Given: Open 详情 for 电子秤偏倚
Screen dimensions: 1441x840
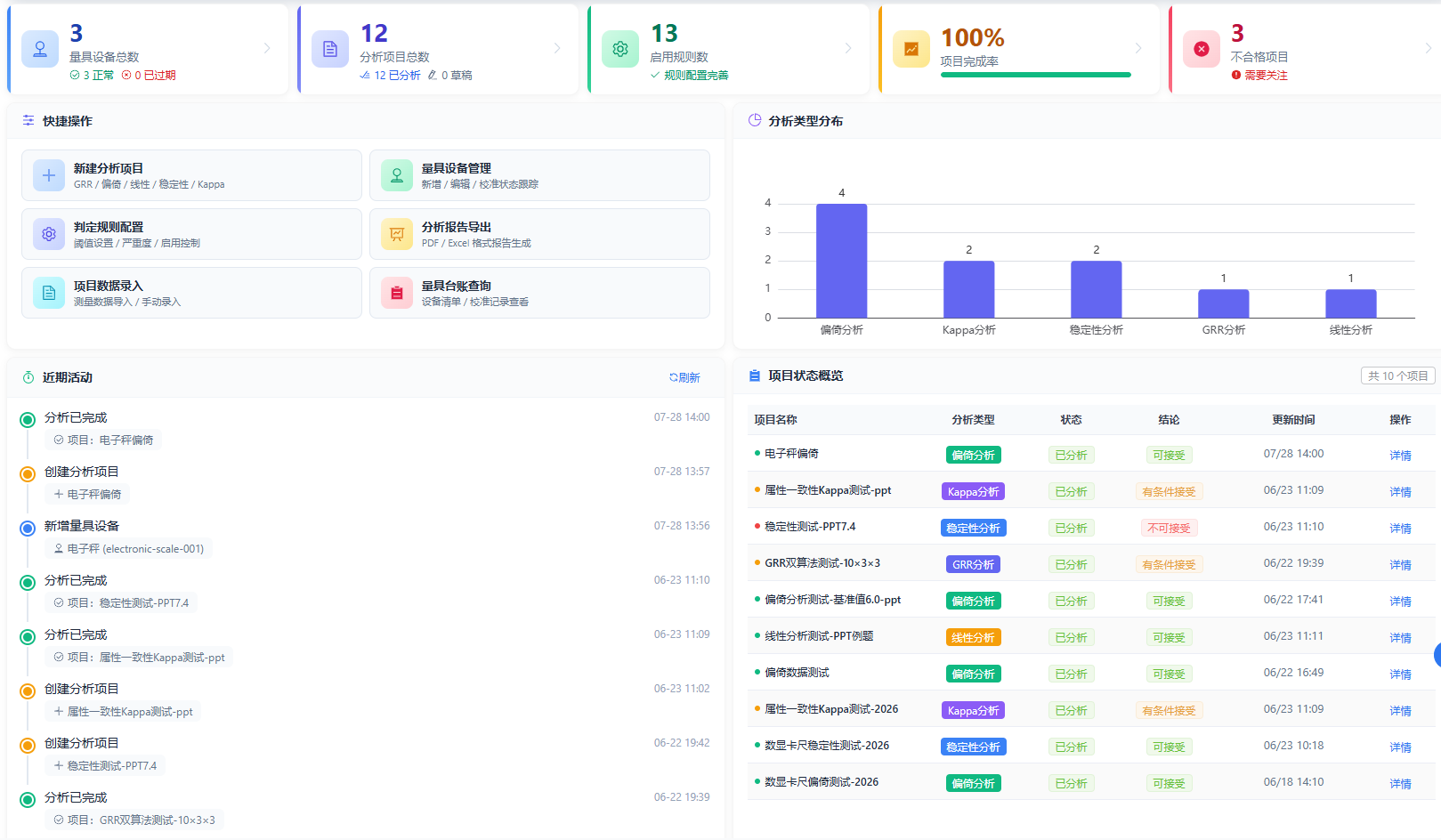Looking at the screenshot, I should [x=1400, y=456].
